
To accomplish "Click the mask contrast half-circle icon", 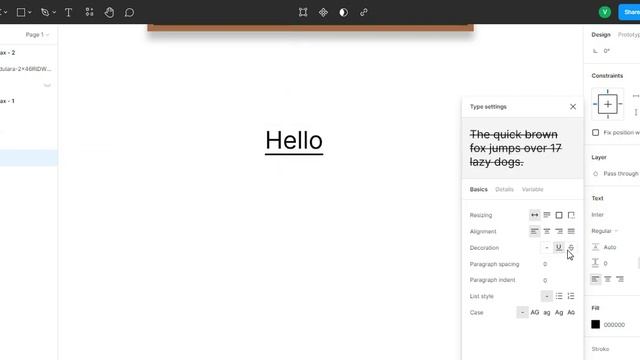I will [344, 12].
